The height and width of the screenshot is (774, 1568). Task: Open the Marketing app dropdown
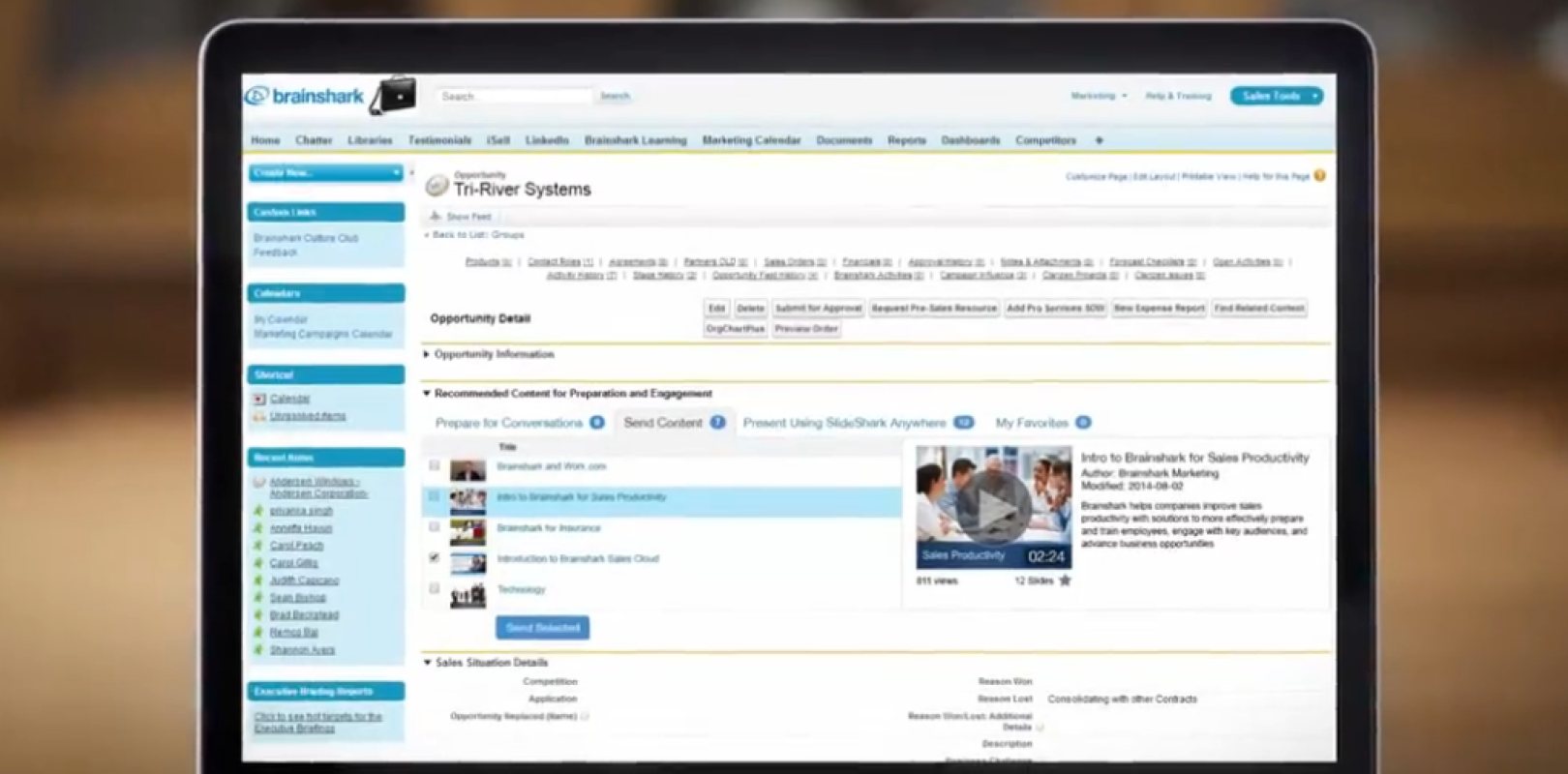click(1099, 96)
